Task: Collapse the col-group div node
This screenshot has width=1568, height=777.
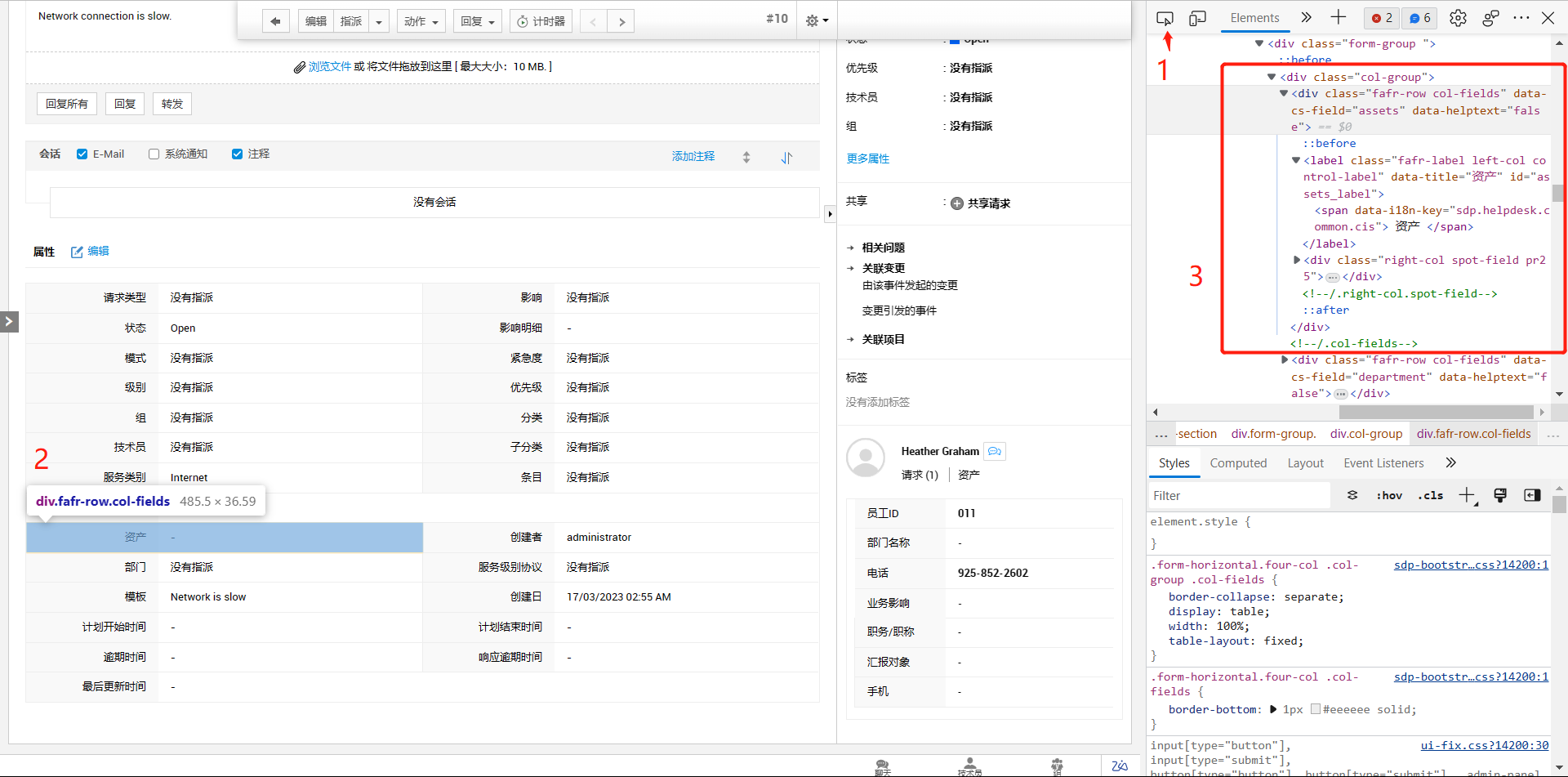Action: [1271, 77]
